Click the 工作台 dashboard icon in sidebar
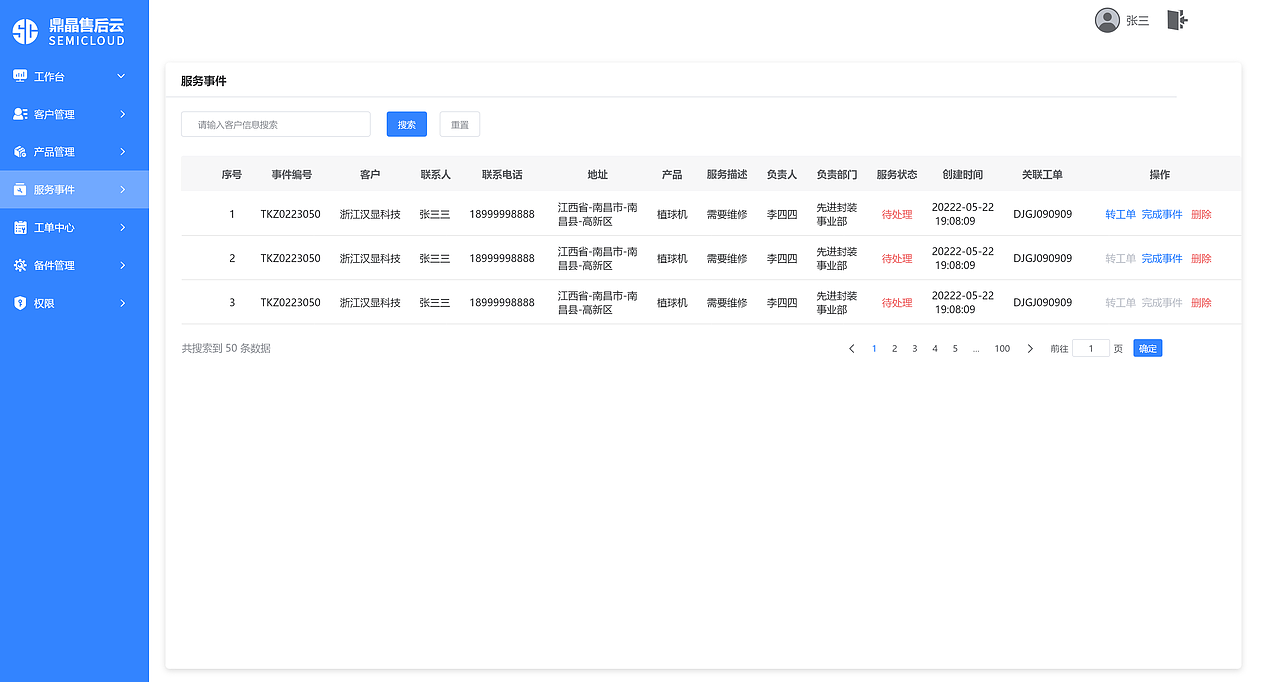 pos(20,76)
